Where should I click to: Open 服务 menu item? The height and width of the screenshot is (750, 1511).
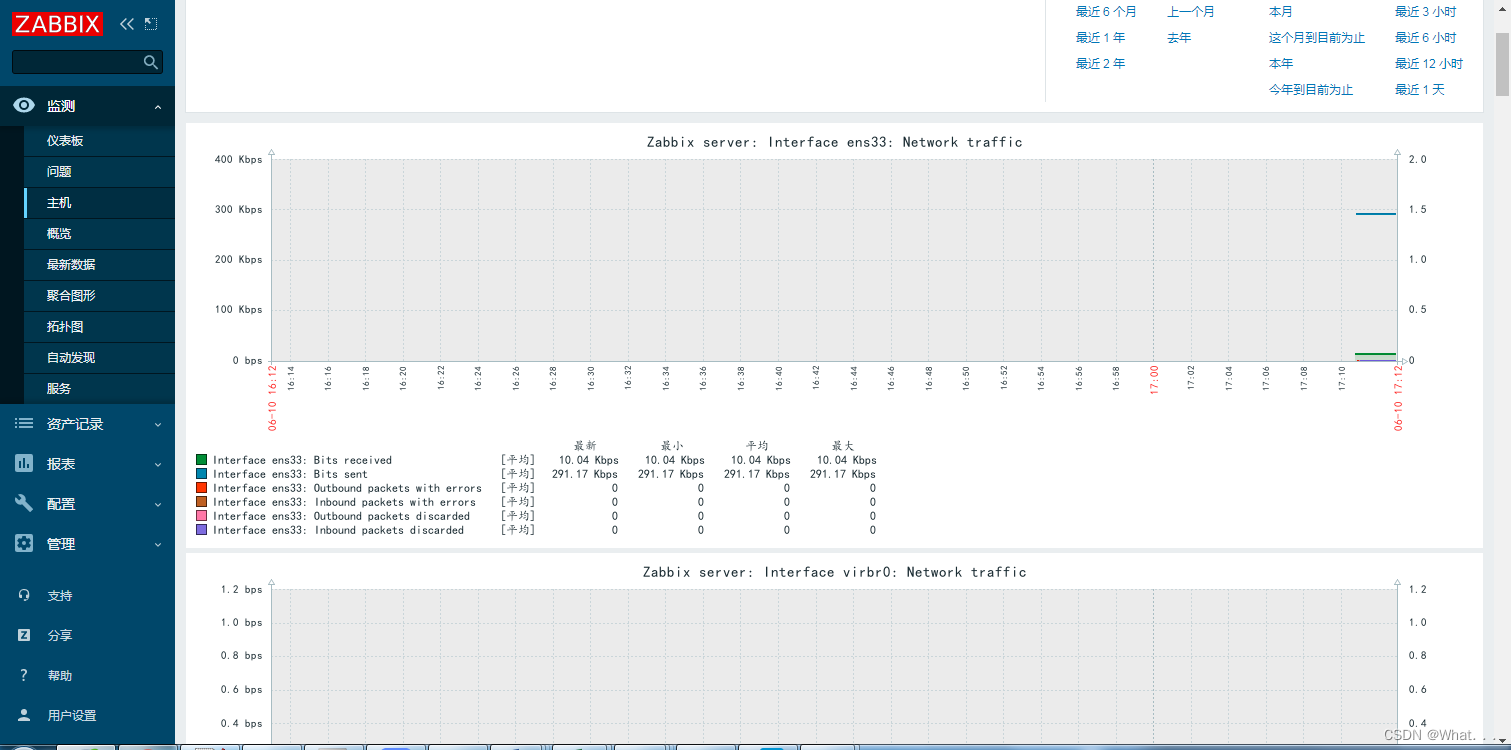click(99, 389)
